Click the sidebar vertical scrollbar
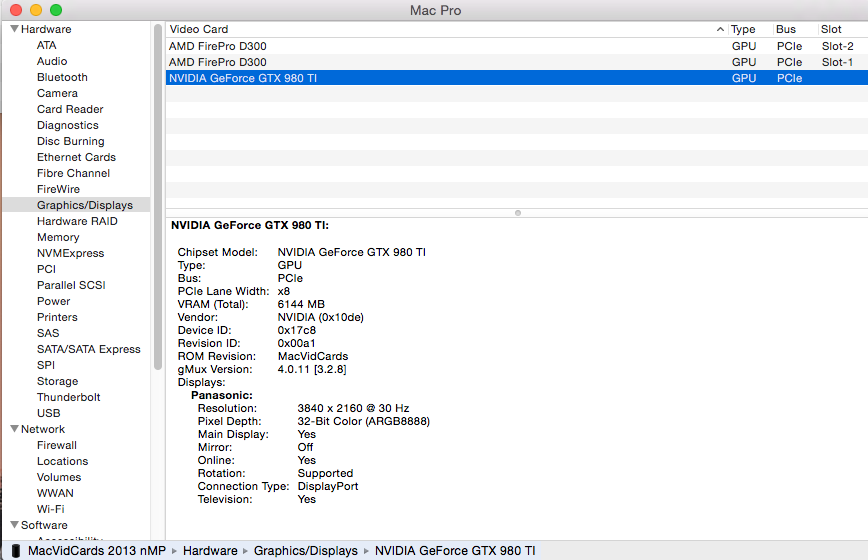 pyautogui.click(x=158, y=196)
